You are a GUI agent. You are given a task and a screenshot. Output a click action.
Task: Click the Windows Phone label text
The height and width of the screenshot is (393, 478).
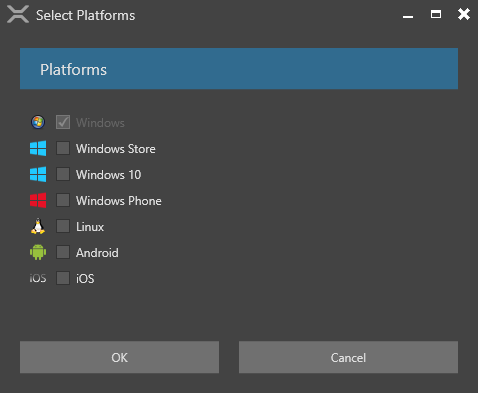coord(119,201)
